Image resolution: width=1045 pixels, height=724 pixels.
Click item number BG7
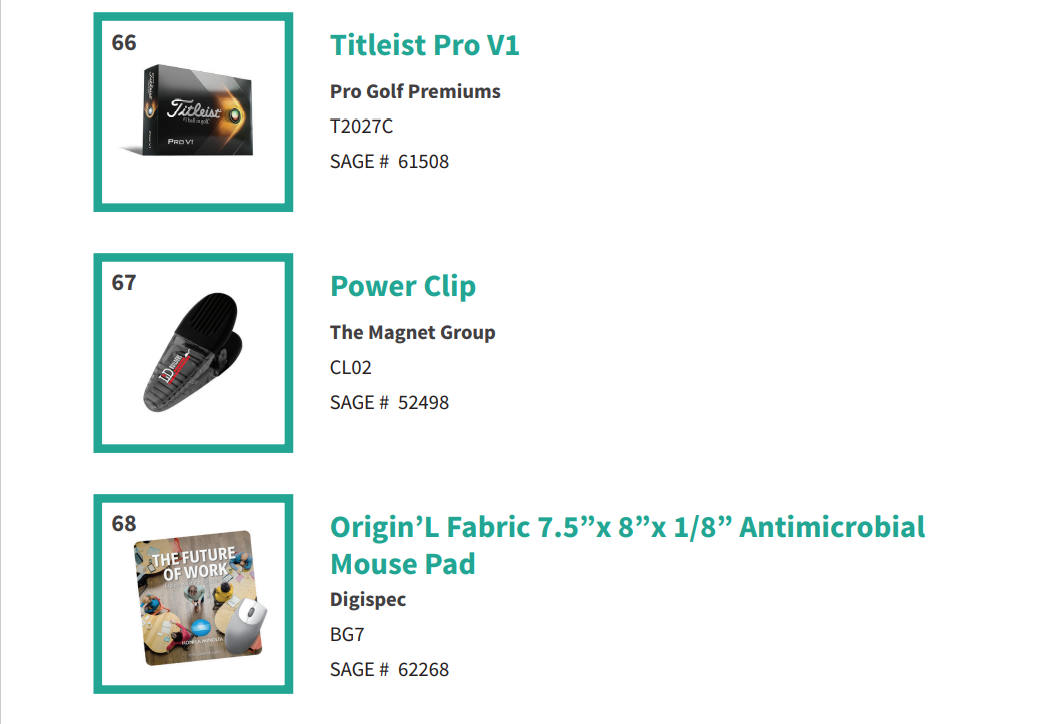[347, 634]
